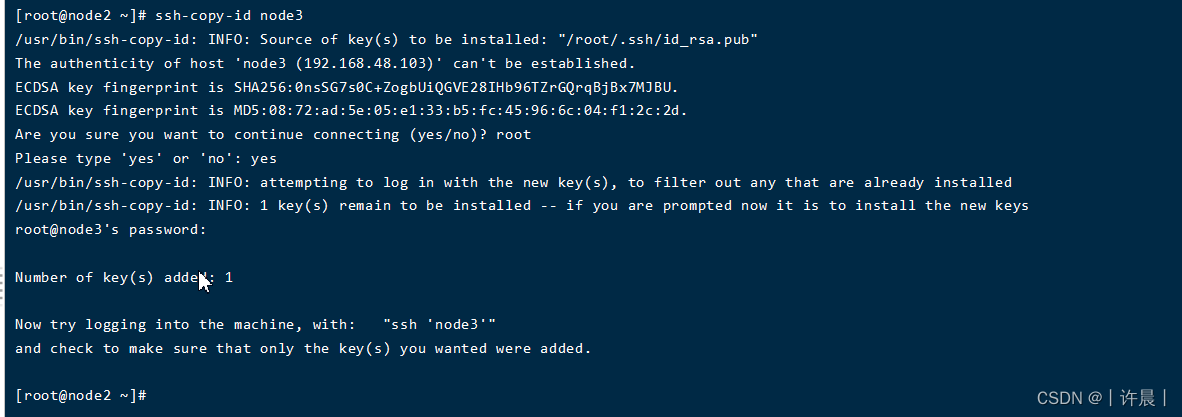
Task: Click the root@node3's password prompt
Action: [110, 229]
